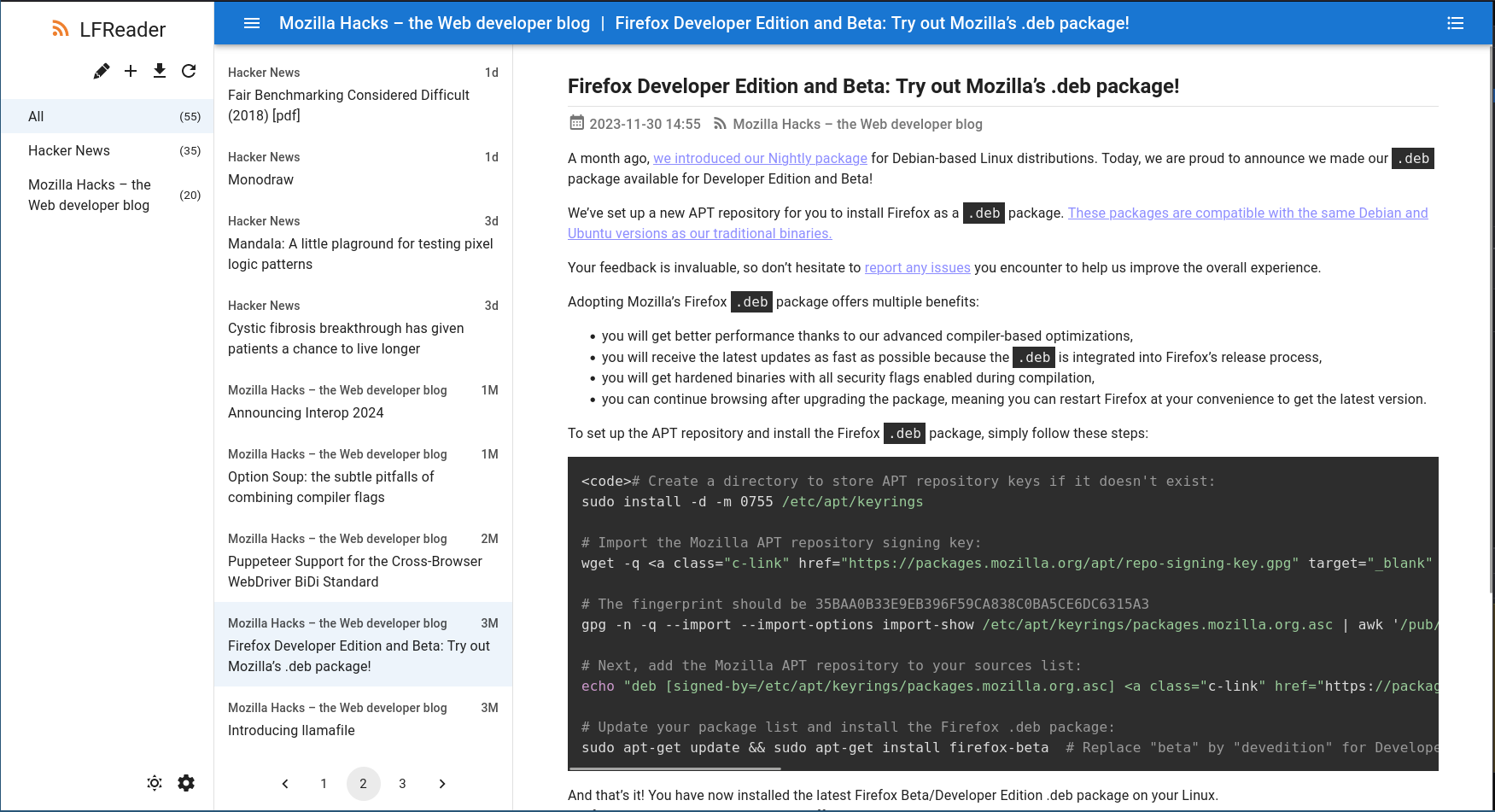Click the calendar icon beside article date

[577, 123]
